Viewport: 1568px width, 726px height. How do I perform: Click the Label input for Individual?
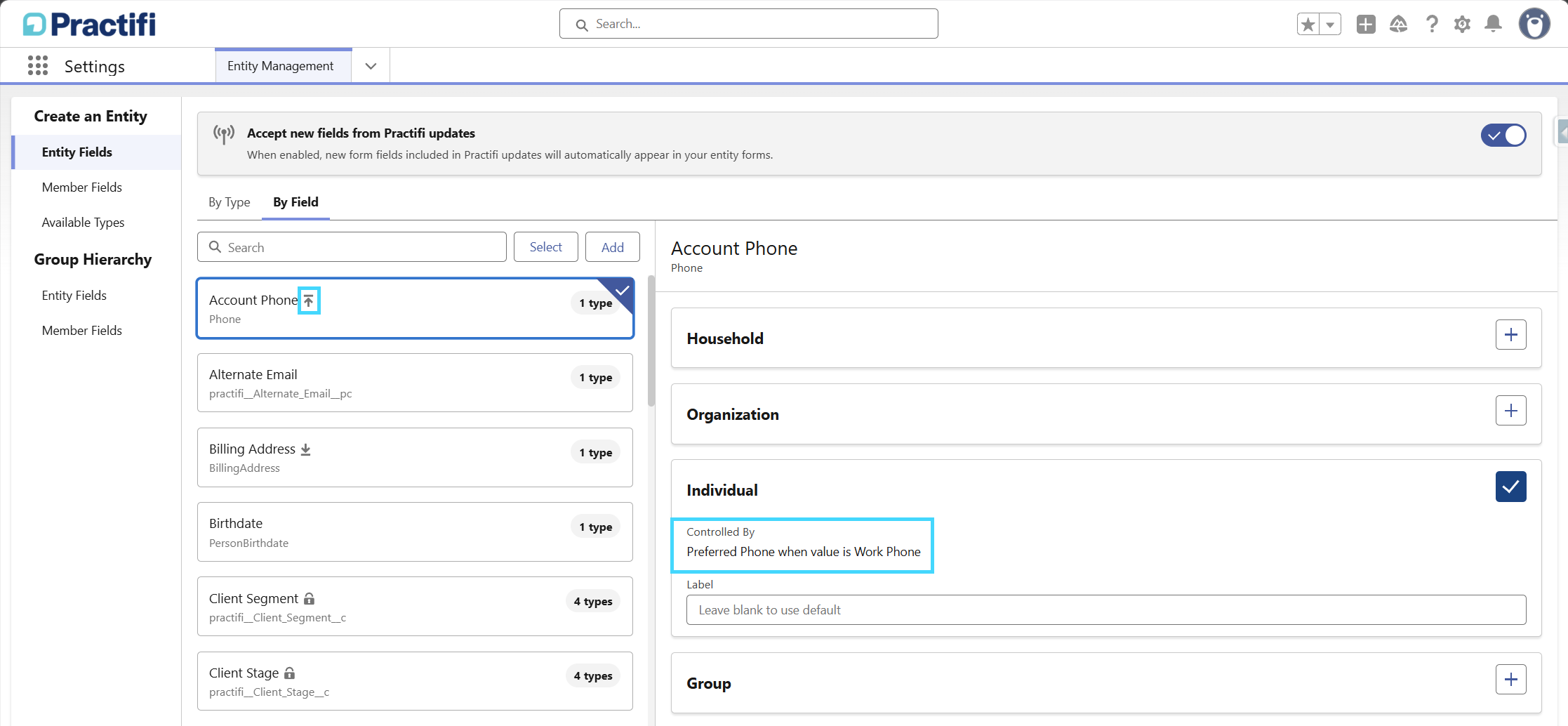1106,610
